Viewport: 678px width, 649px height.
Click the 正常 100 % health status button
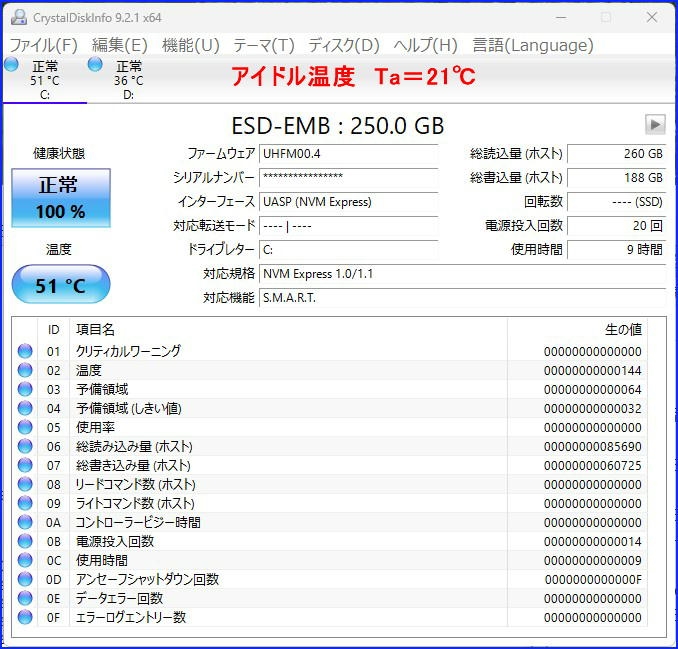click(61, 198)
